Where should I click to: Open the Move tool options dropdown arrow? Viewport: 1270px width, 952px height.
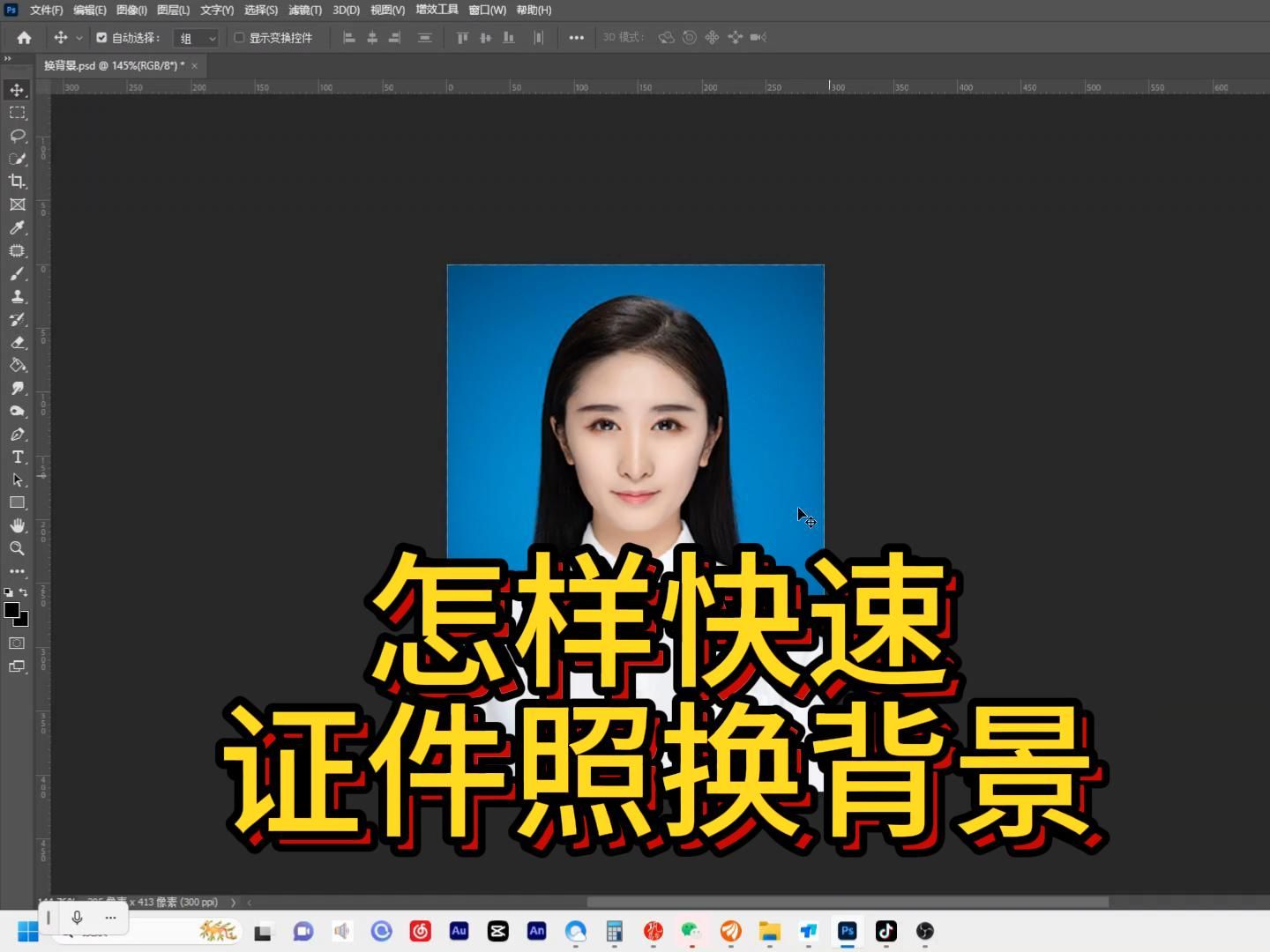coord(79,37)
